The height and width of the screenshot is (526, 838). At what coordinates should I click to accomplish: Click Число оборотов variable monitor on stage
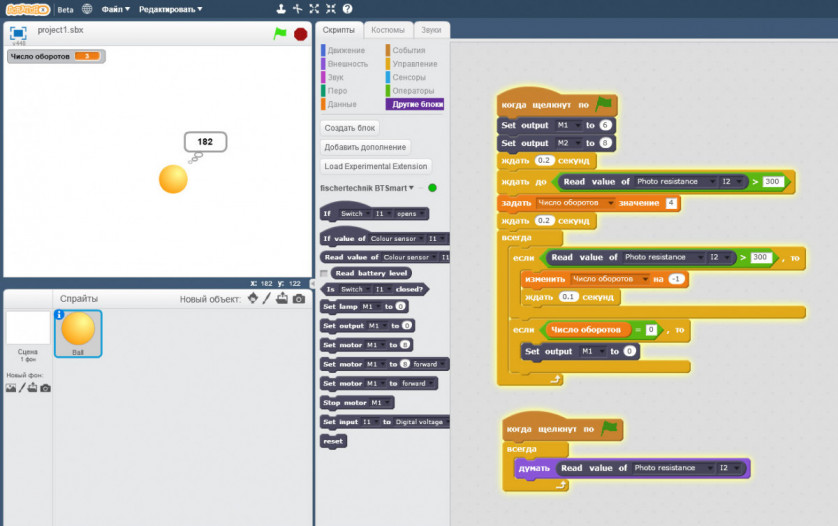56,56
